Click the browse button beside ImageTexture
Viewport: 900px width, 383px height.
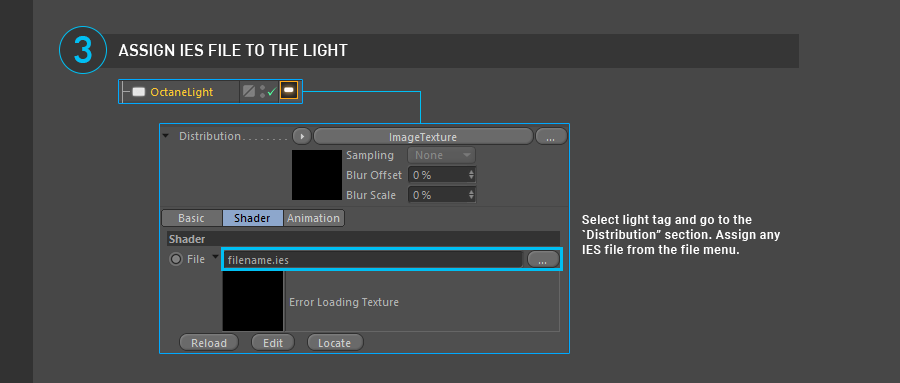click(551, 137)
